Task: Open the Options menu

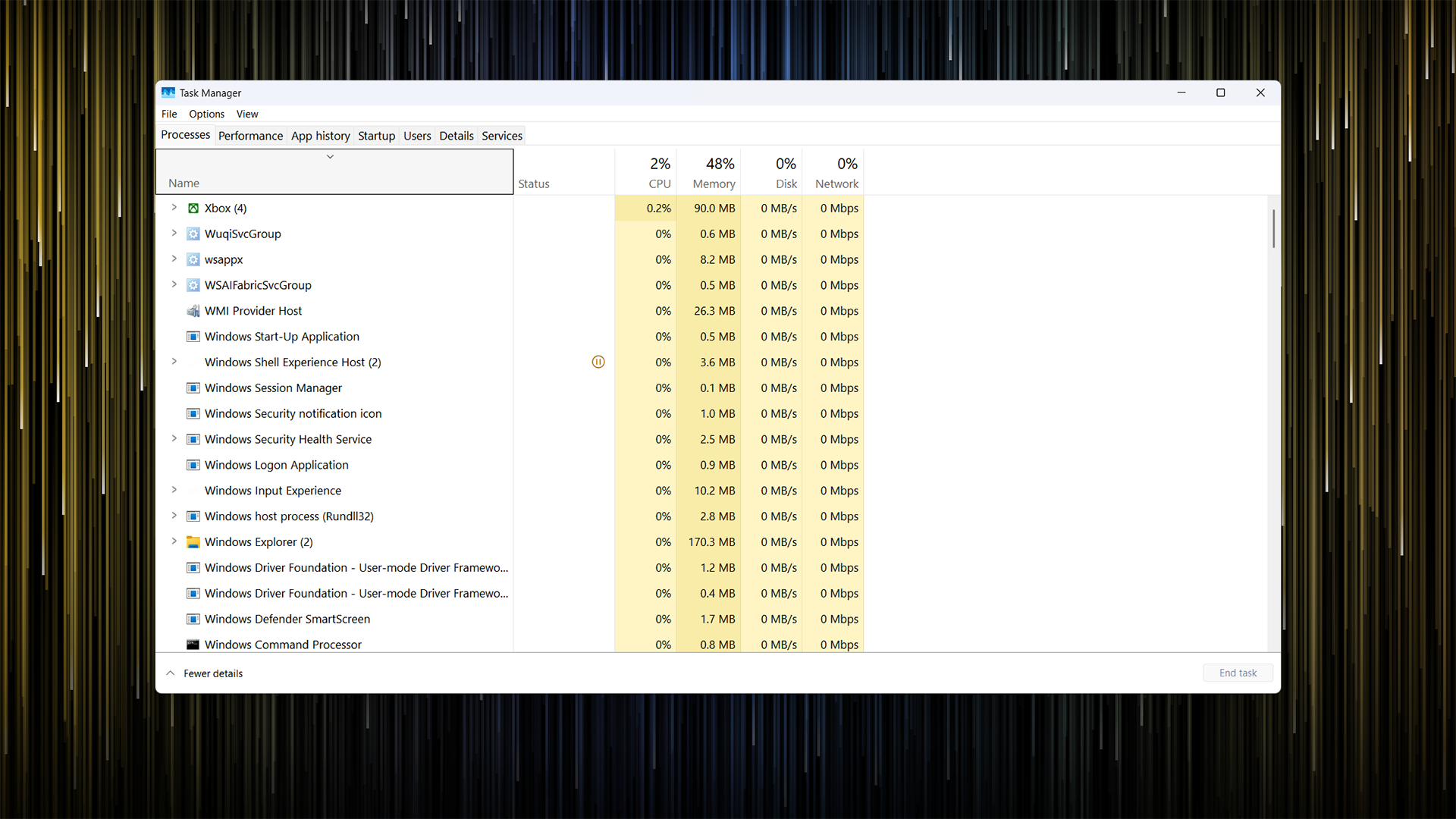Action: tap(206, 114)
